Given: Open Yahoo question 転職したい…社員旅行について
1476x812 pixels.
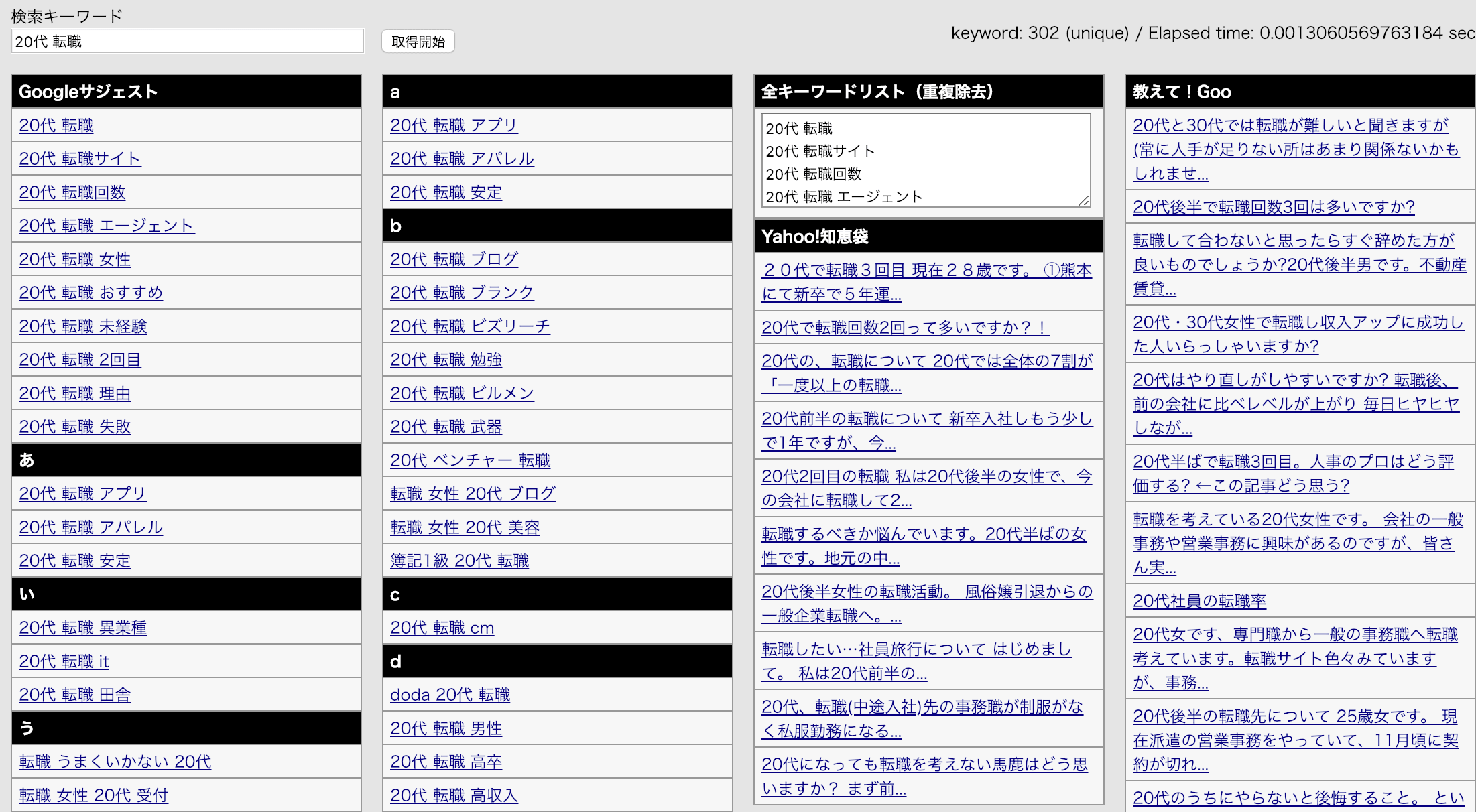Looking at the screenshot, I should pos(917,661).
